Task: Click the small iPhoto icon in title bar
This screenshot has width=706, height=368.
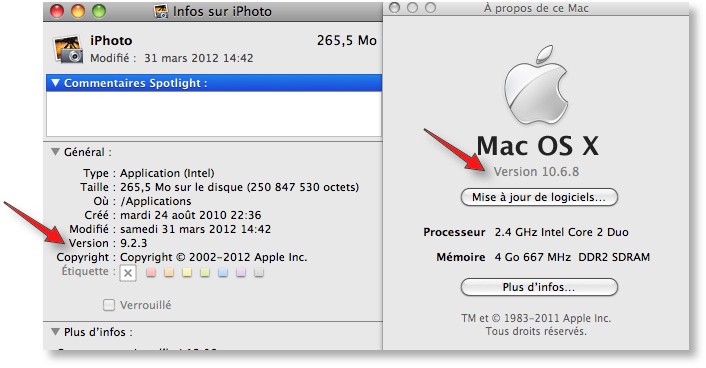Action: (x=161, y=11)
